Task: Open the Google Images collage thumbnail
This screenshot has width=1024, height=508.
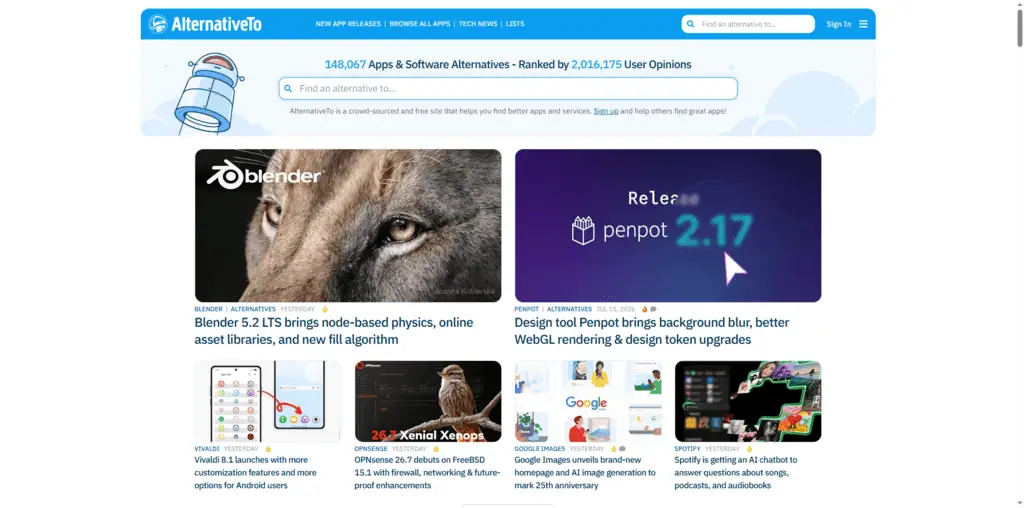Action: click(x=588, y=402)
